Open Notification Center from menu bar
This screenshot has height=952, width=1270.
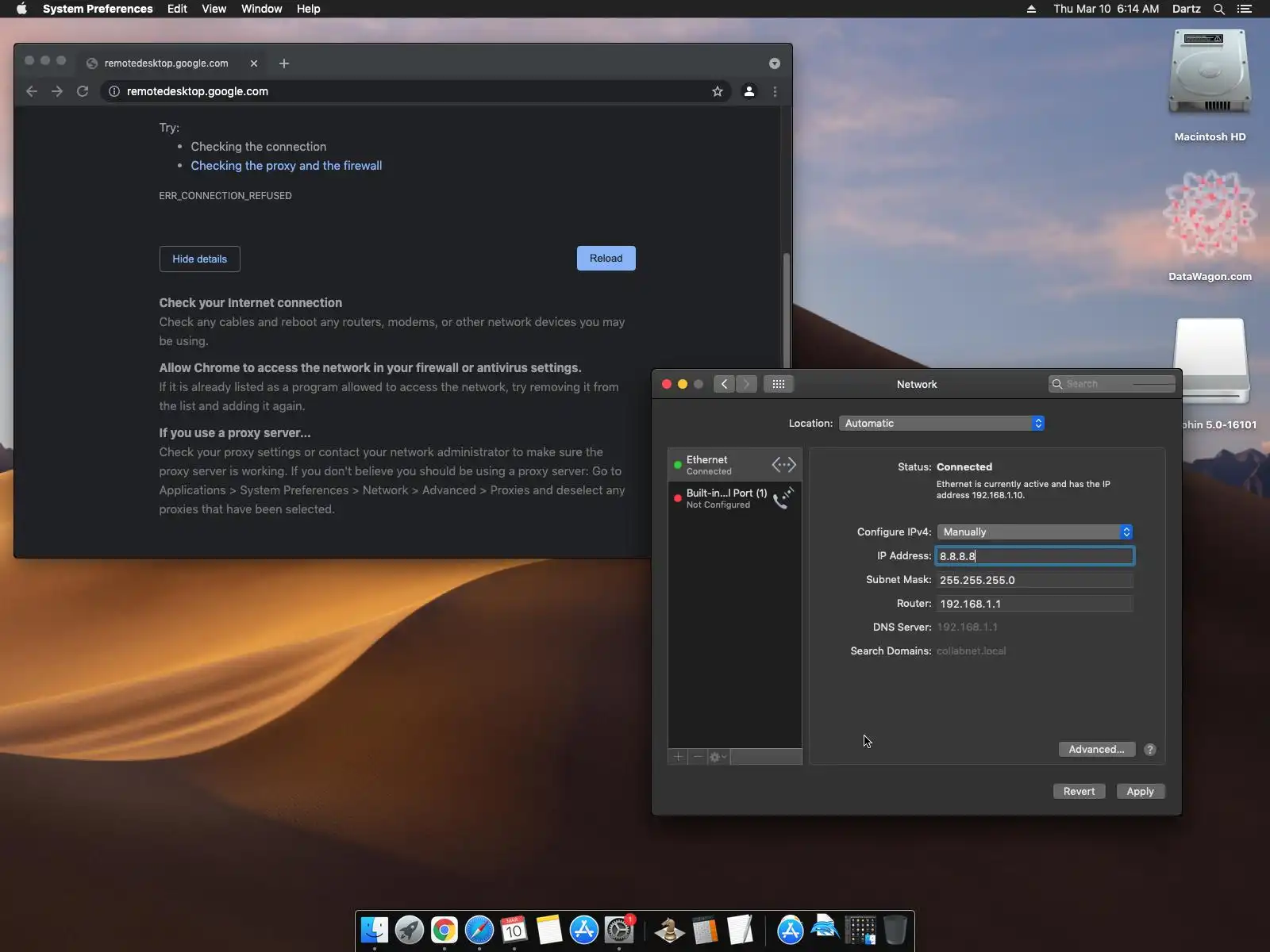(1245, 9)
